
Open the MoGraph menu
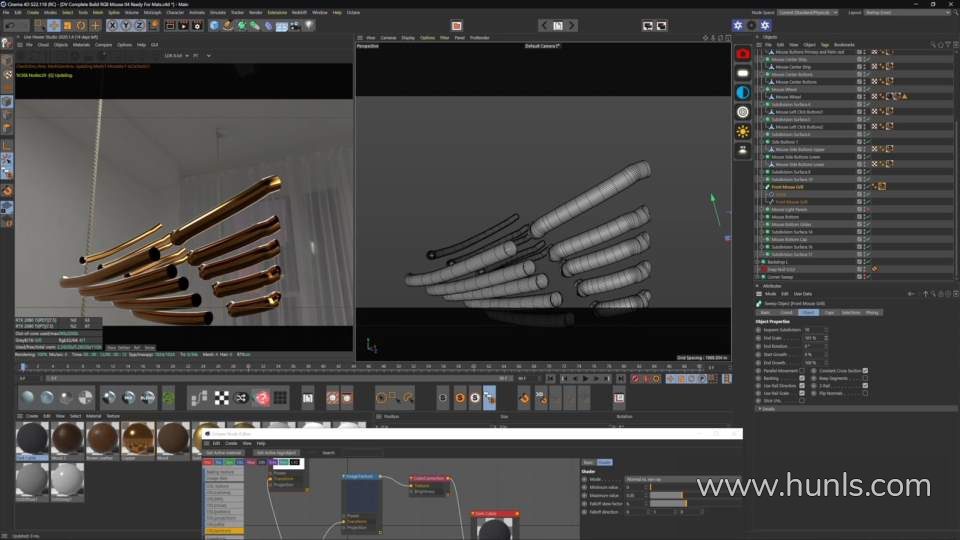click(x=152, y=12)
